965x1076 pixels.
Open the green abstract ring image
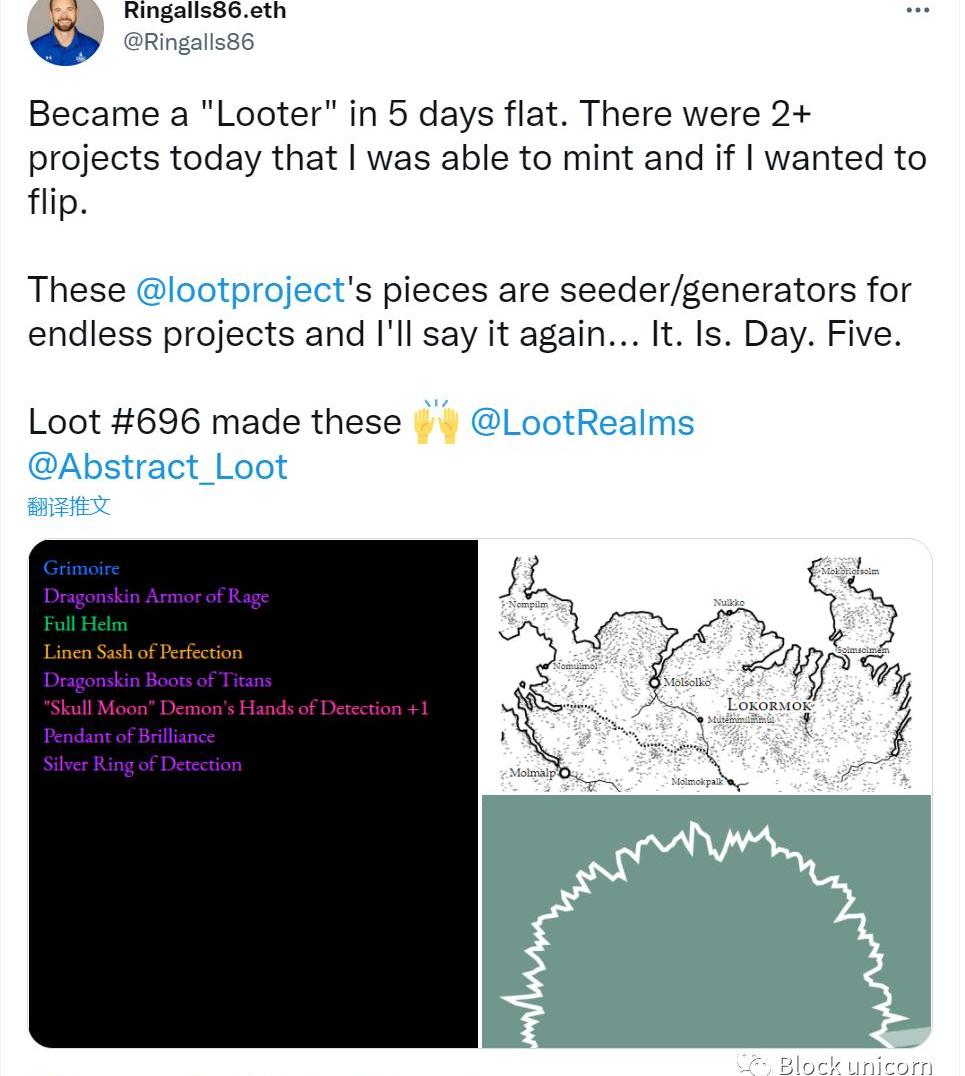pos(706,920)
